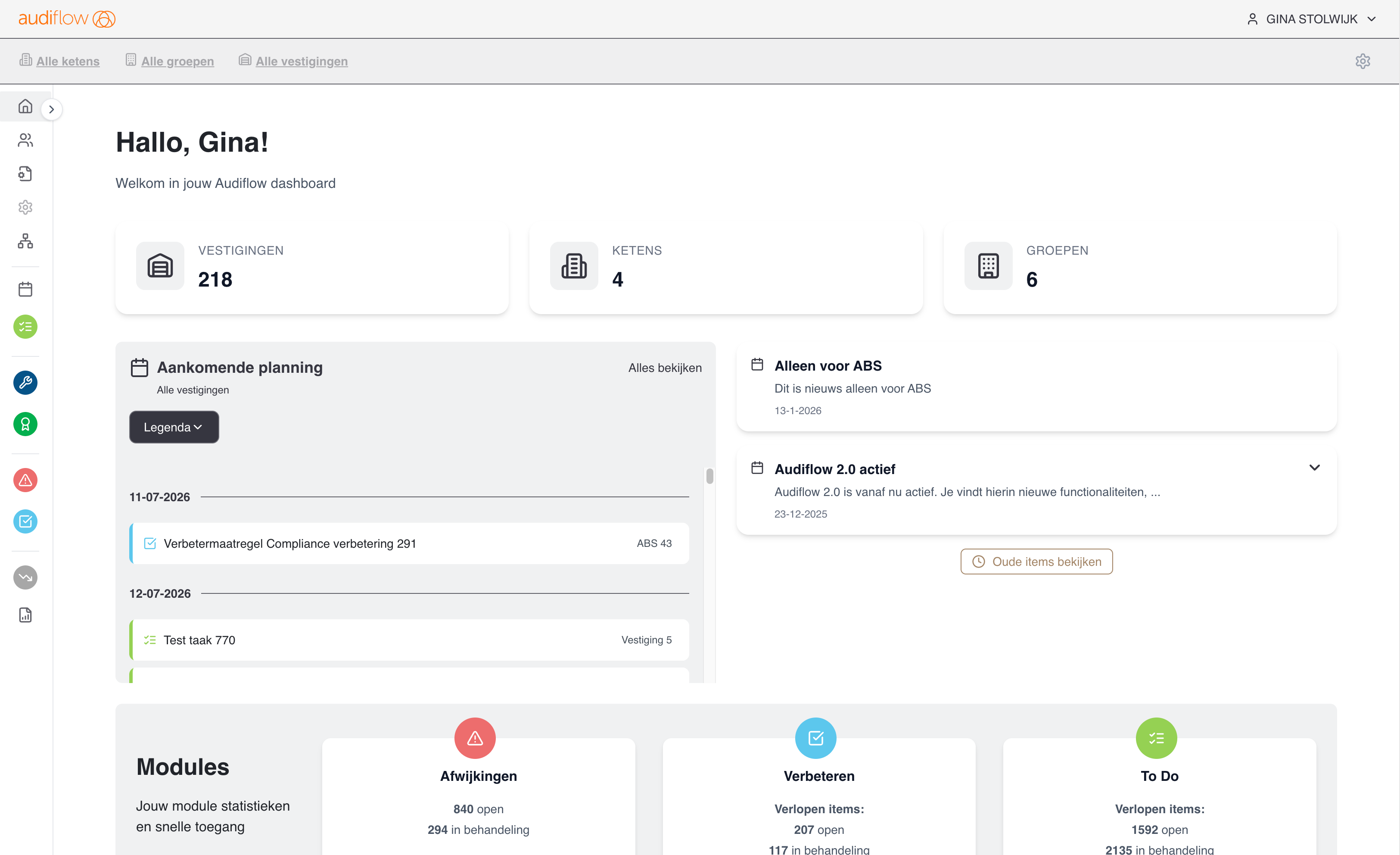The image size is (1400, 855).
Task: Click the green To Do module icon
Action: (x=1156, y=738)
